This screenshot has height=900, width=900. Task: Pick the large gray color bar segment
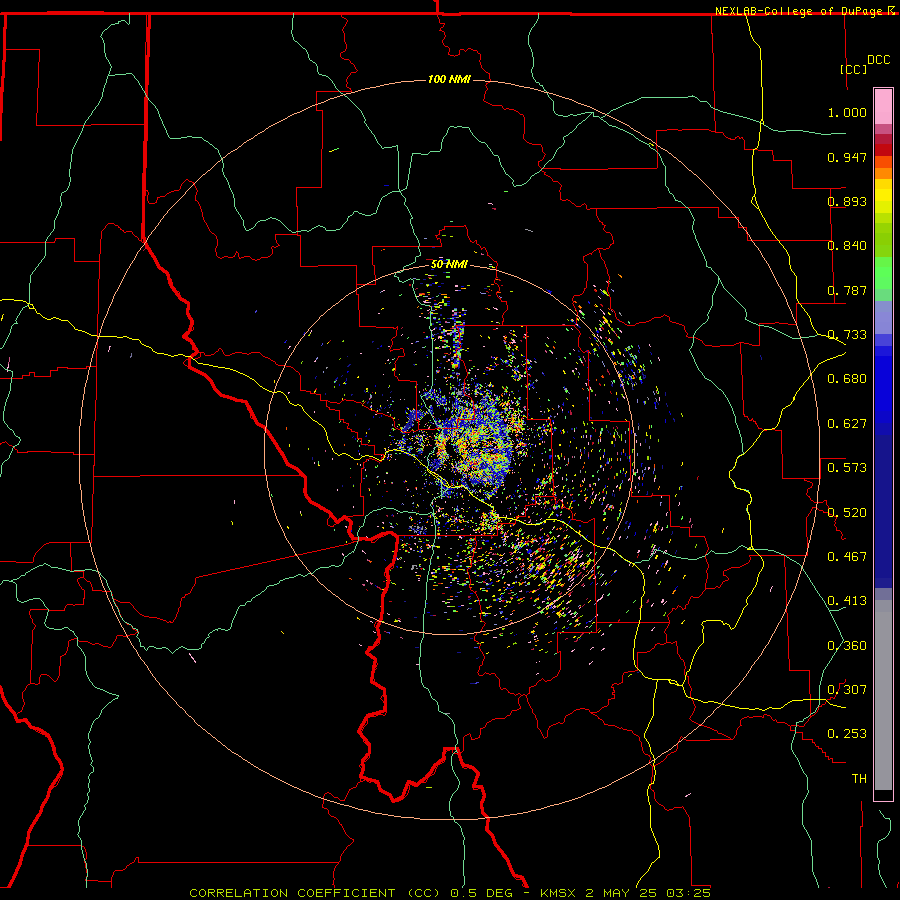click(883, 695)
